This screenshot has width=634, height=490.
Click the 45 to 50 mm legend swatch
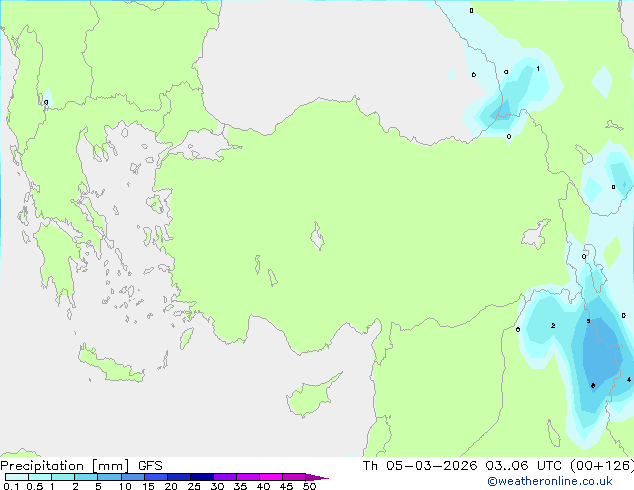click(x=294, y=477)
